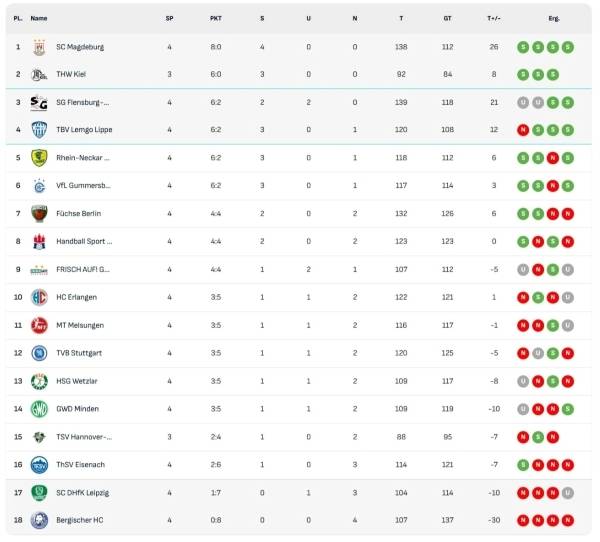Viewport: 600px width, 542px height.
Task: Click the SG Flensburg club logo
Action: [39, 102]
